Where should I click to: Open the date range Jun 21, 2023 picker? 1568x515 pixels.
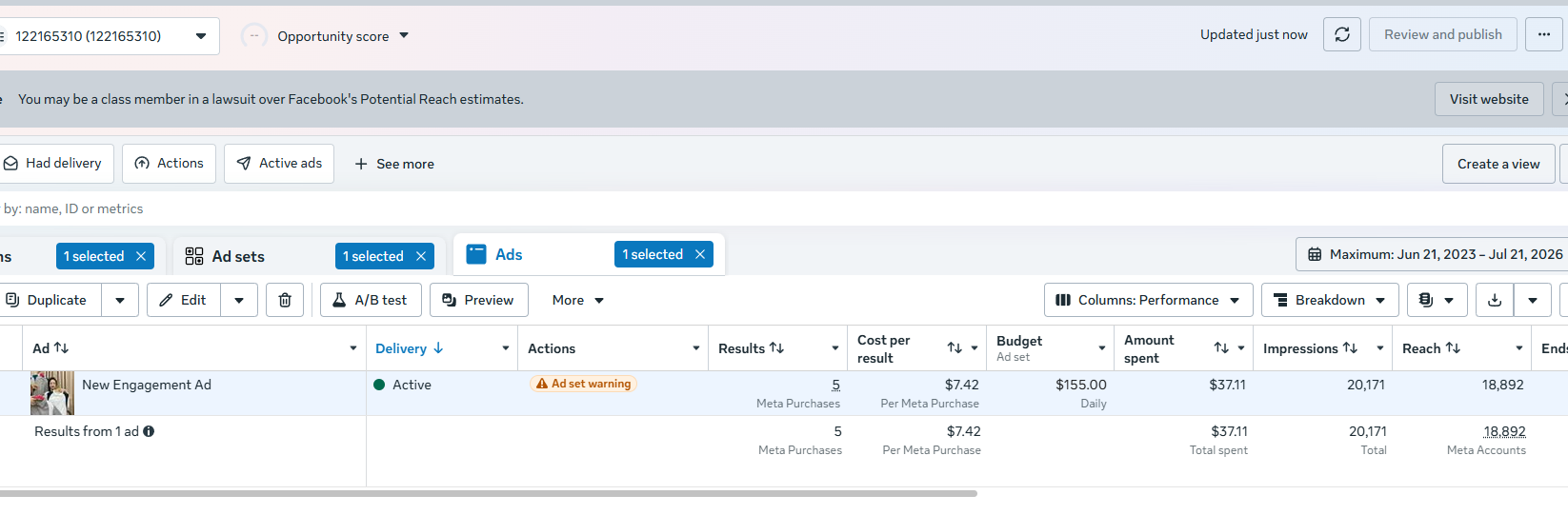pyautogui.click(x=1433, y=254)
